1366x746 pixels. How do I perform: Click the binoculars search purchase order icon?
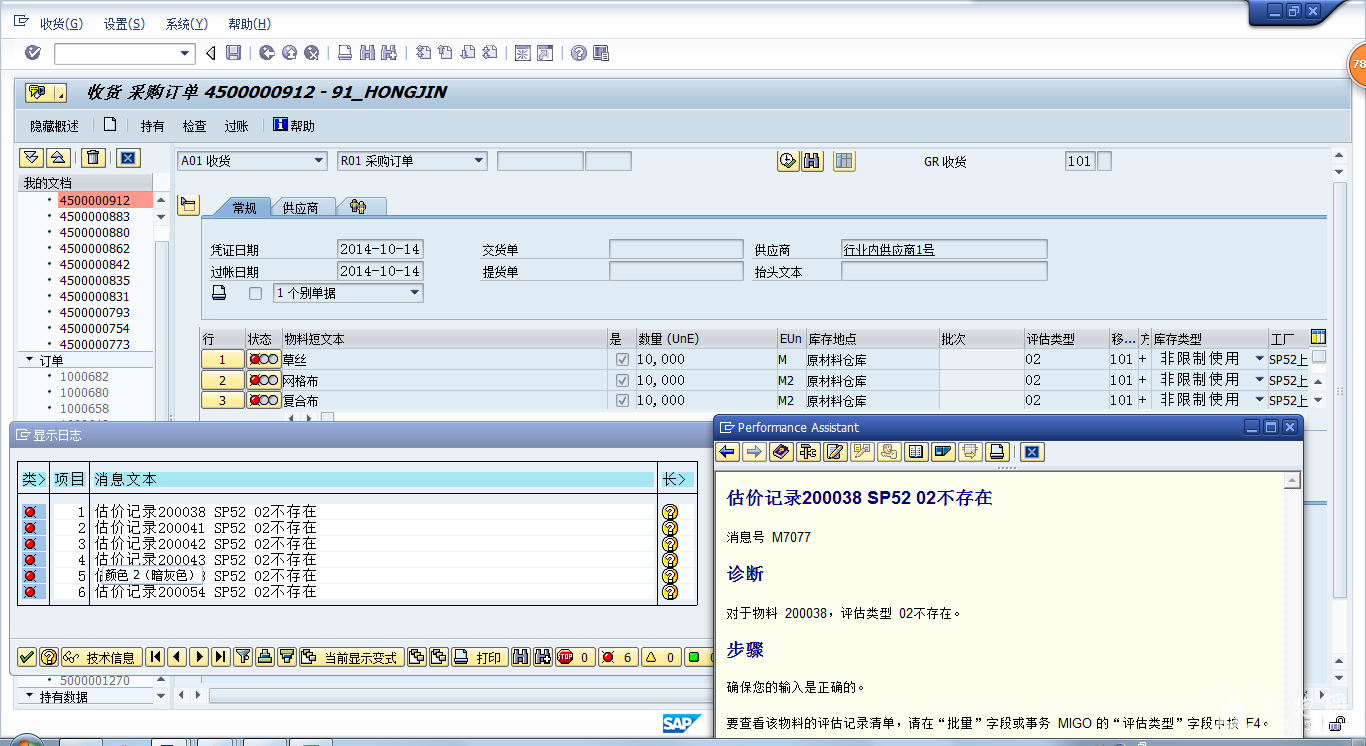(x=812, y=161)
